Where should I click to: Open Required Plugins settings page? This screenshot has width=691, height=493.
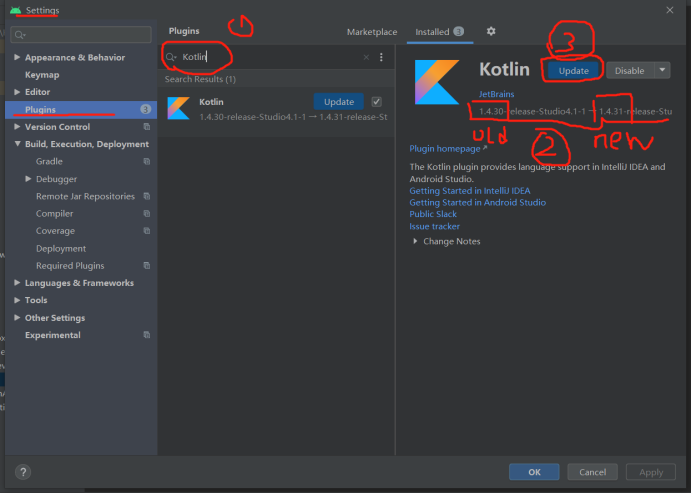(x=70, y=266)
